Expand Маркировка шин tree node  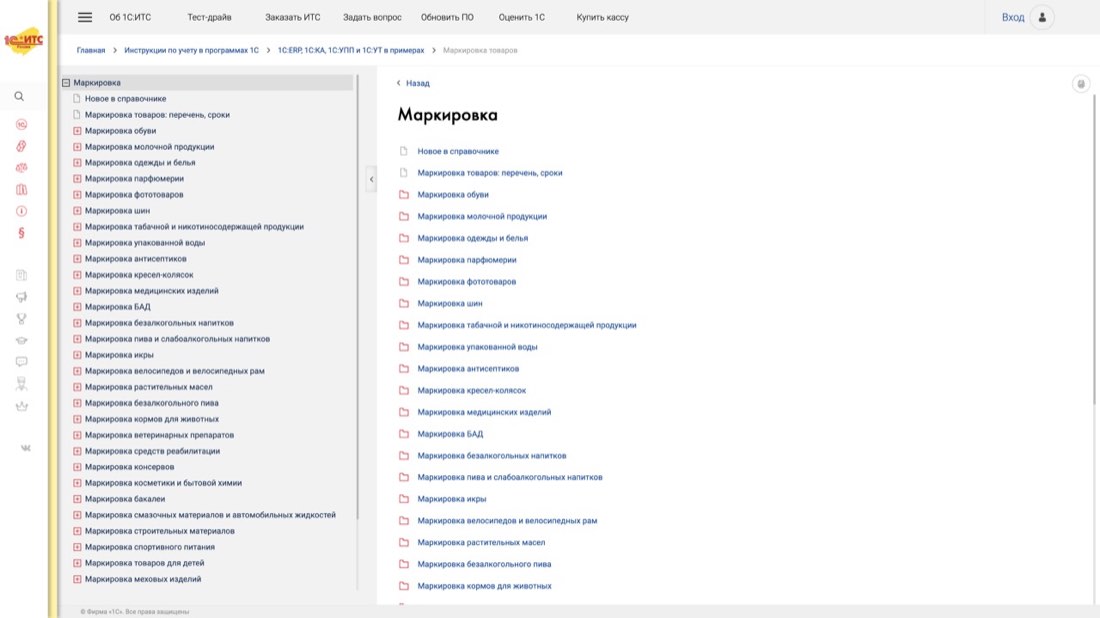pyautogui.click(x=77, y=211)
